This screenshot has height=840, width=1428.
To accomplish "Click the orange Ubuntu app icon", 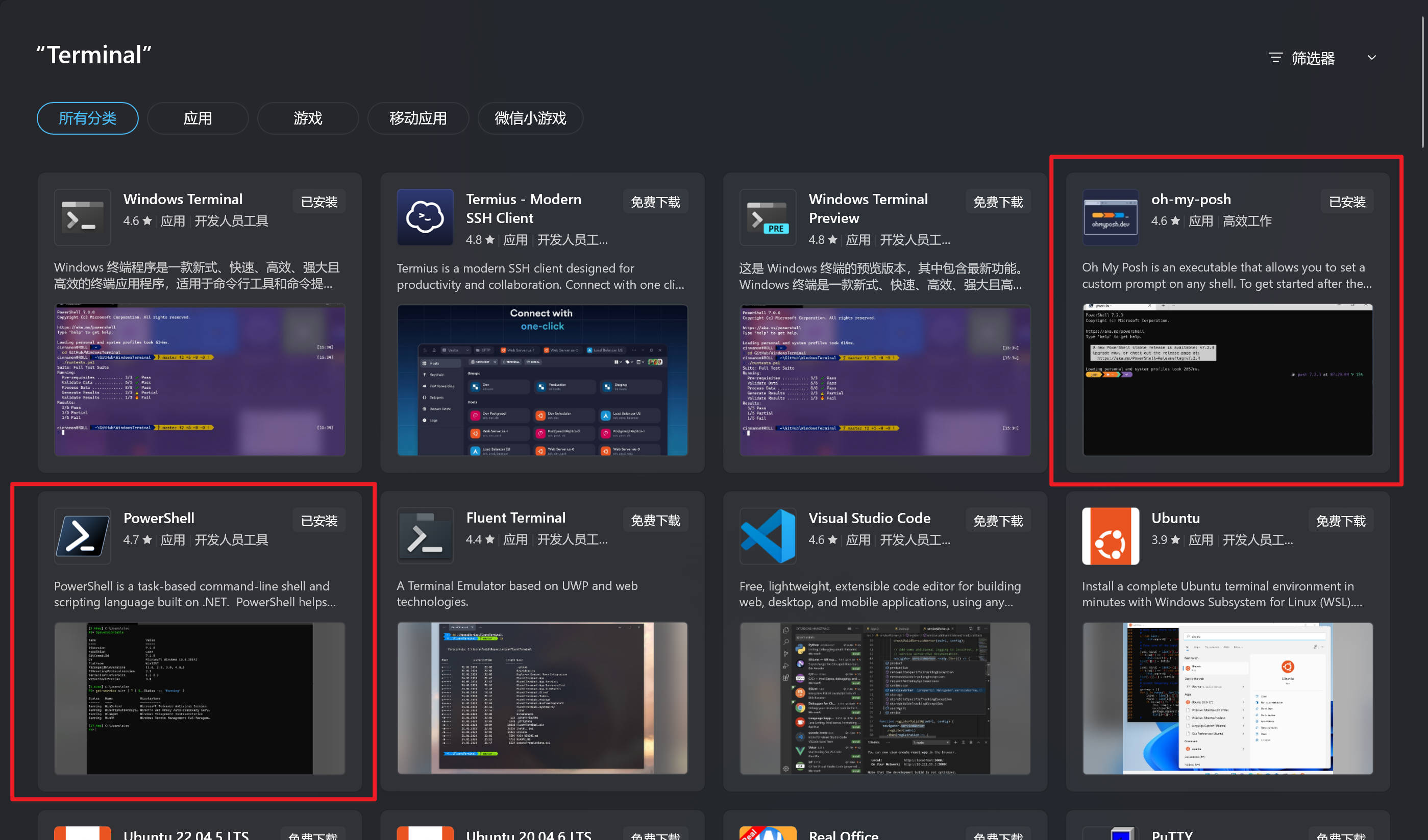I will 1110,536.
